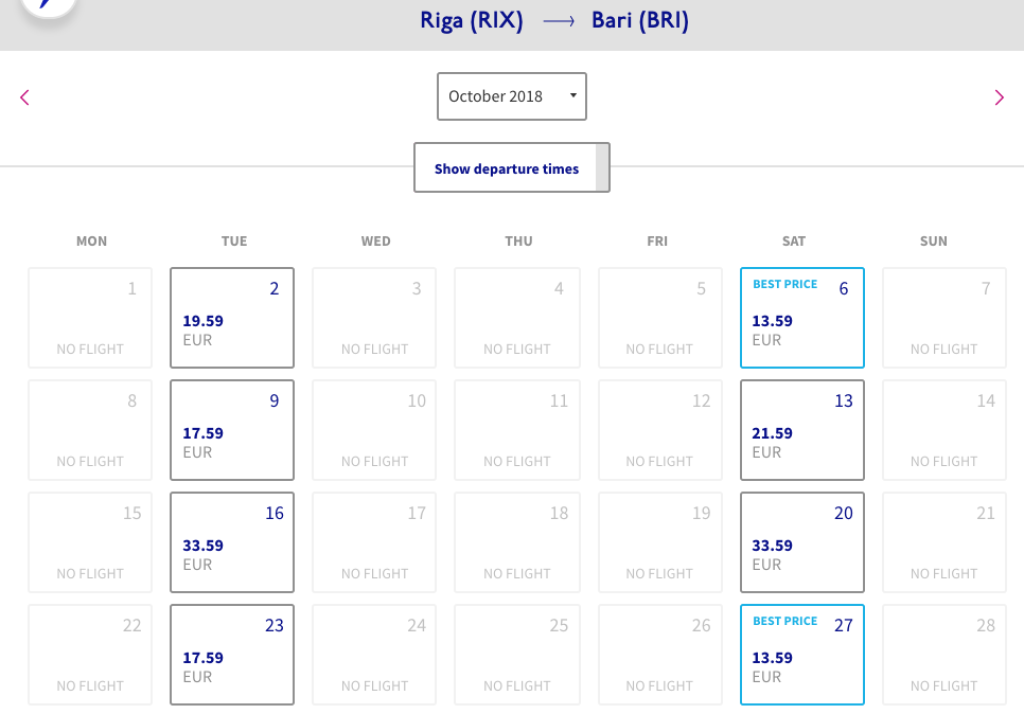
Task: Pick Saturday October 13 flight at 21.59
Action: click(x=802, y=430)
